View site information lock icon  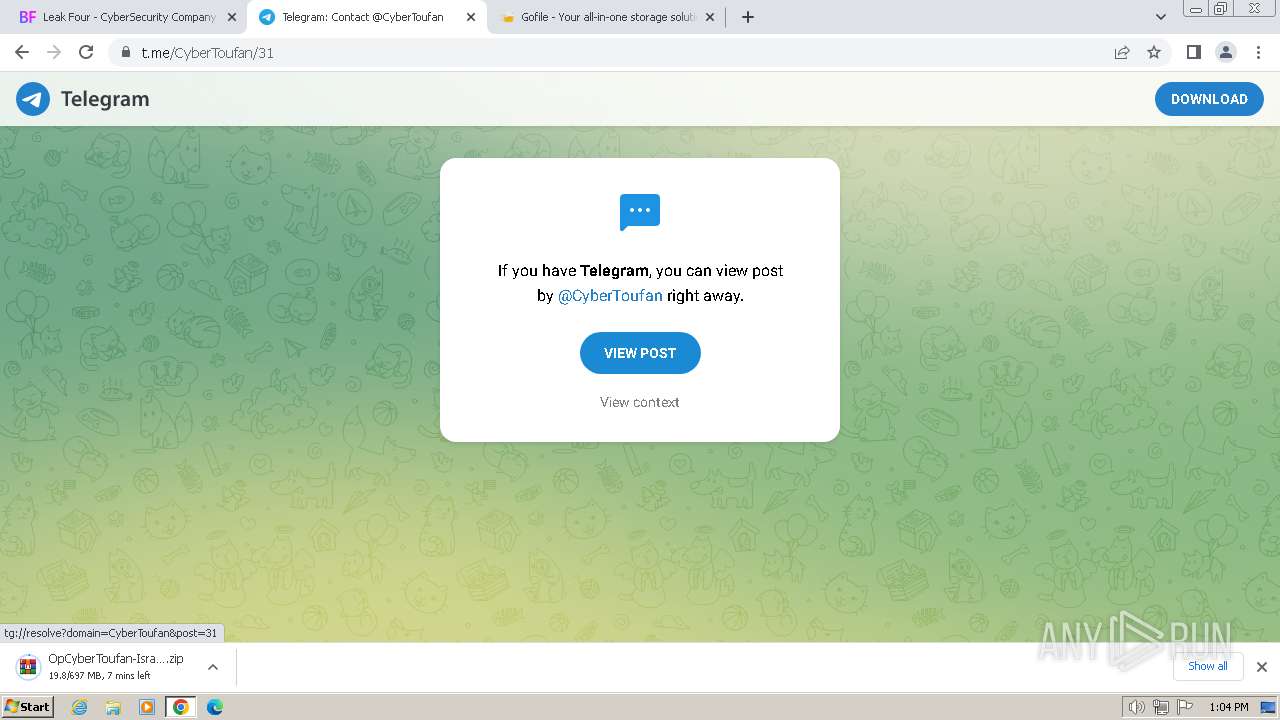point(126,52)
